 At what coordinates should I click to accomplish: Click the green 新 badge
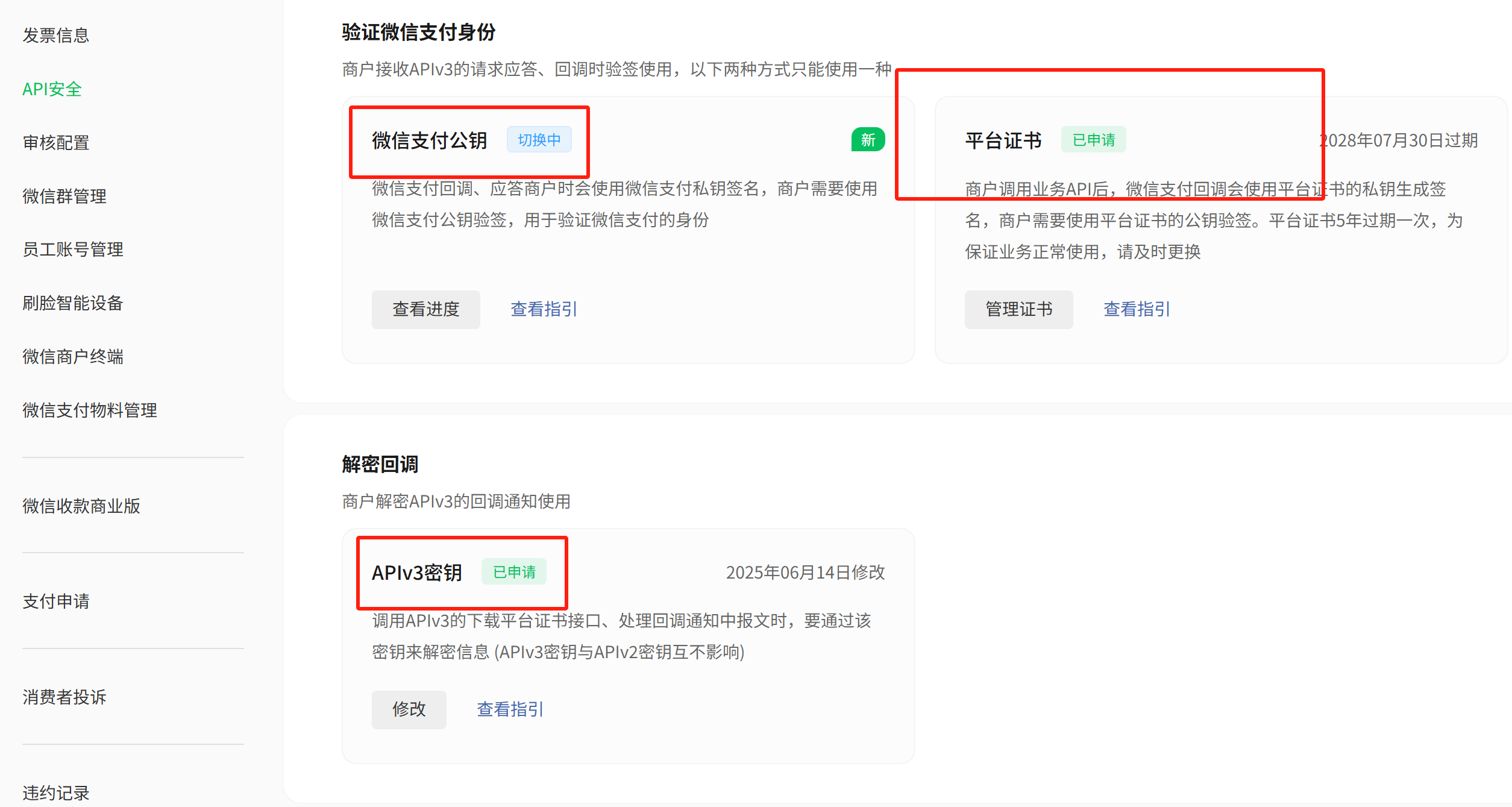868,140
